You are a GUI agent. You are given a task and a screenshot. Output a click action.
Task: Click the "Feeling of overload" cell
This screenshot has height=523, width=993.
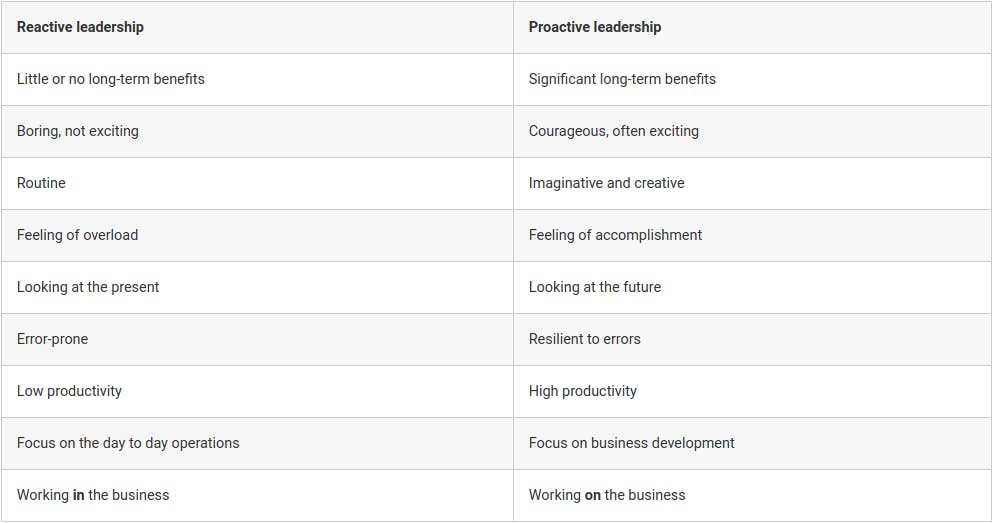[x=257, y=235]
